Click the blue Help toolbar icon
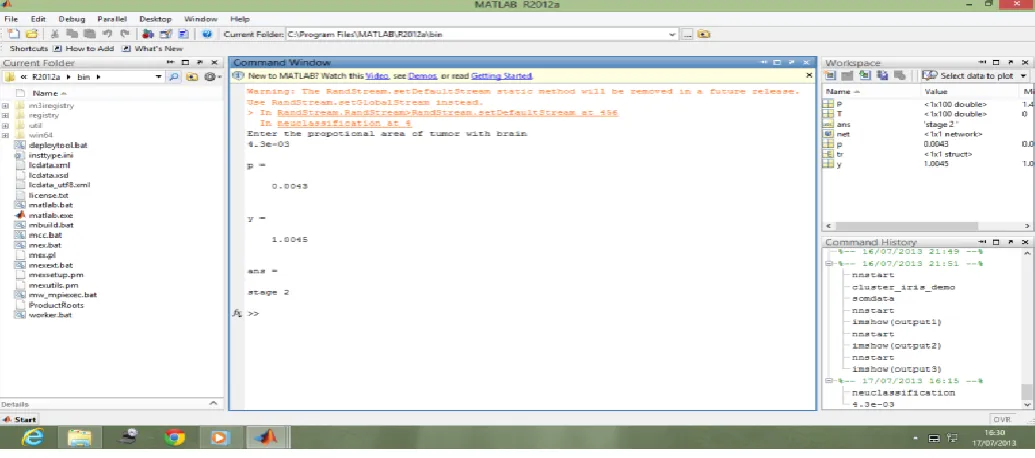This screenshot has width=1035, height=458. (207, 34)
